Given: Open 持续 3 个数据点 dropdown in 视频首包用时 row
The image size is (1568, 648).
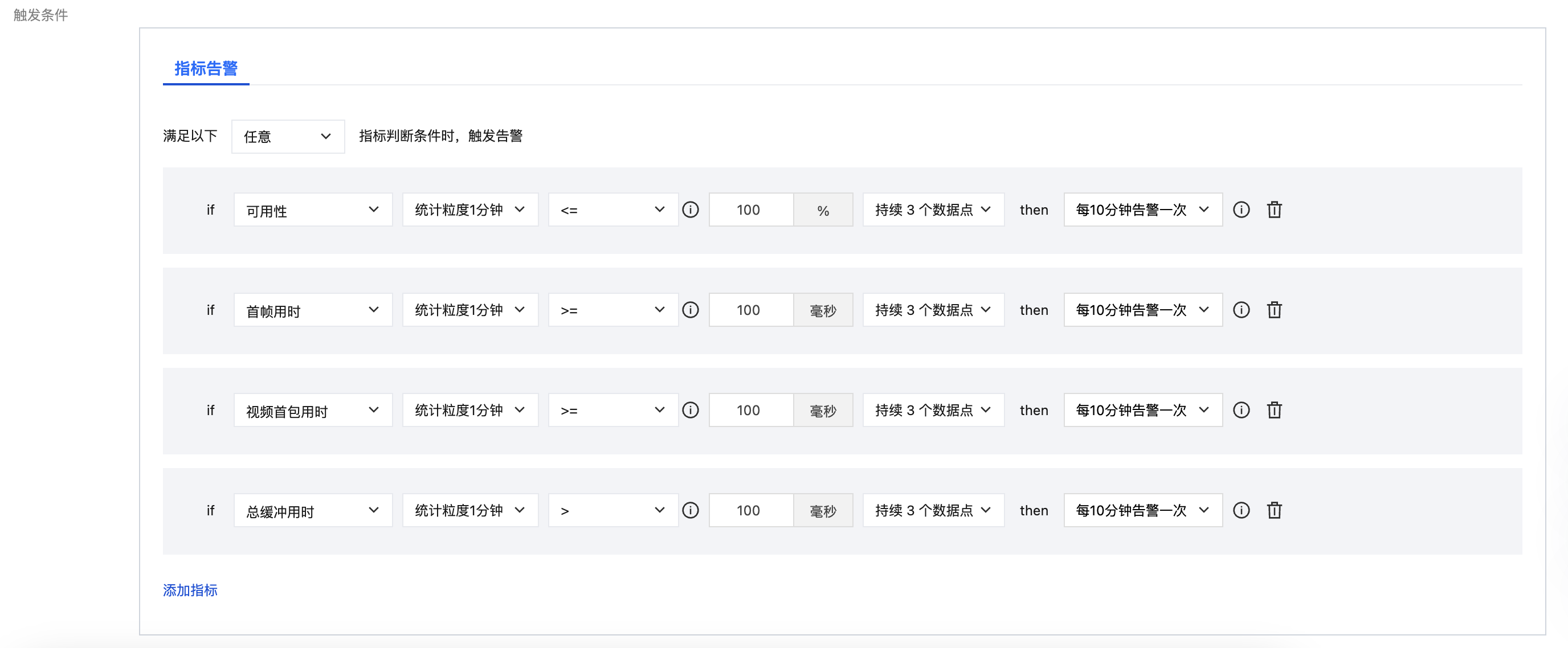Looking at the screenshot, I should (933, 410).
